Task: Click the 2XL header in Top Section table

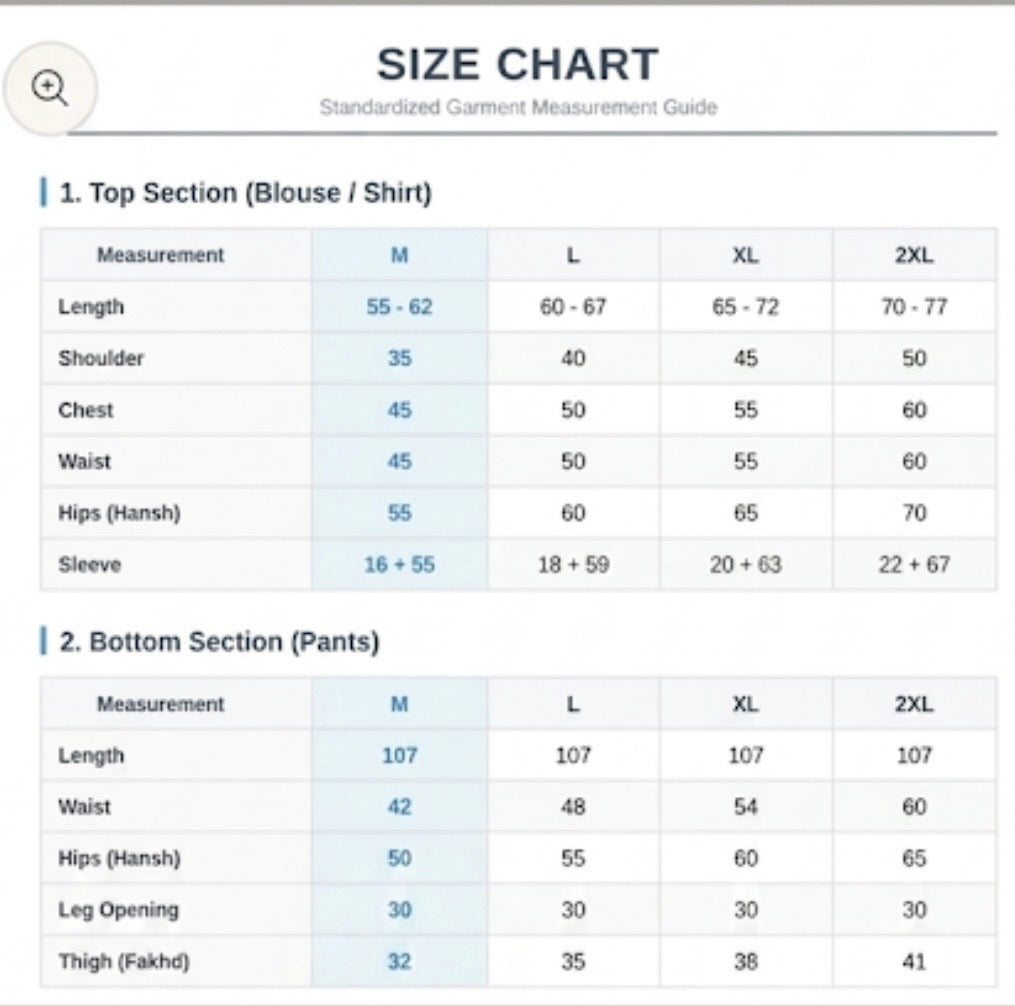Action: pyautogui.click(x=914, y=255)
